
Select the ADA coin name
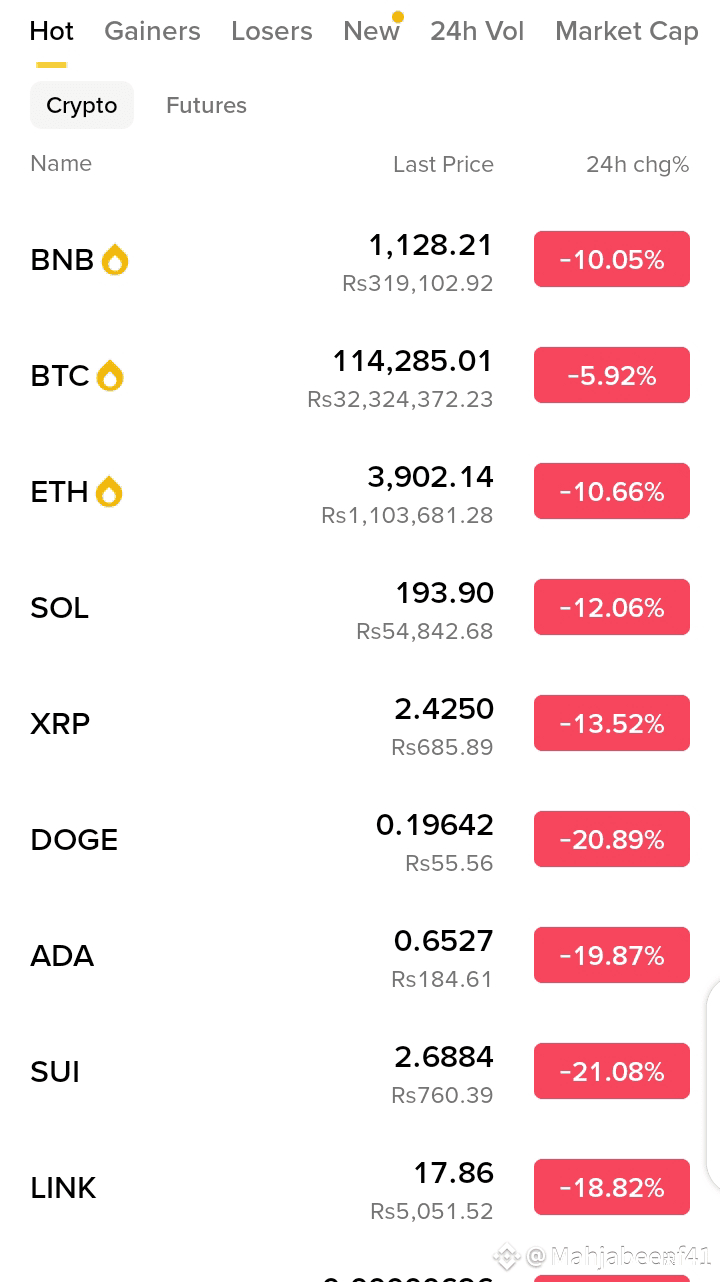click(x=62, y=956)
